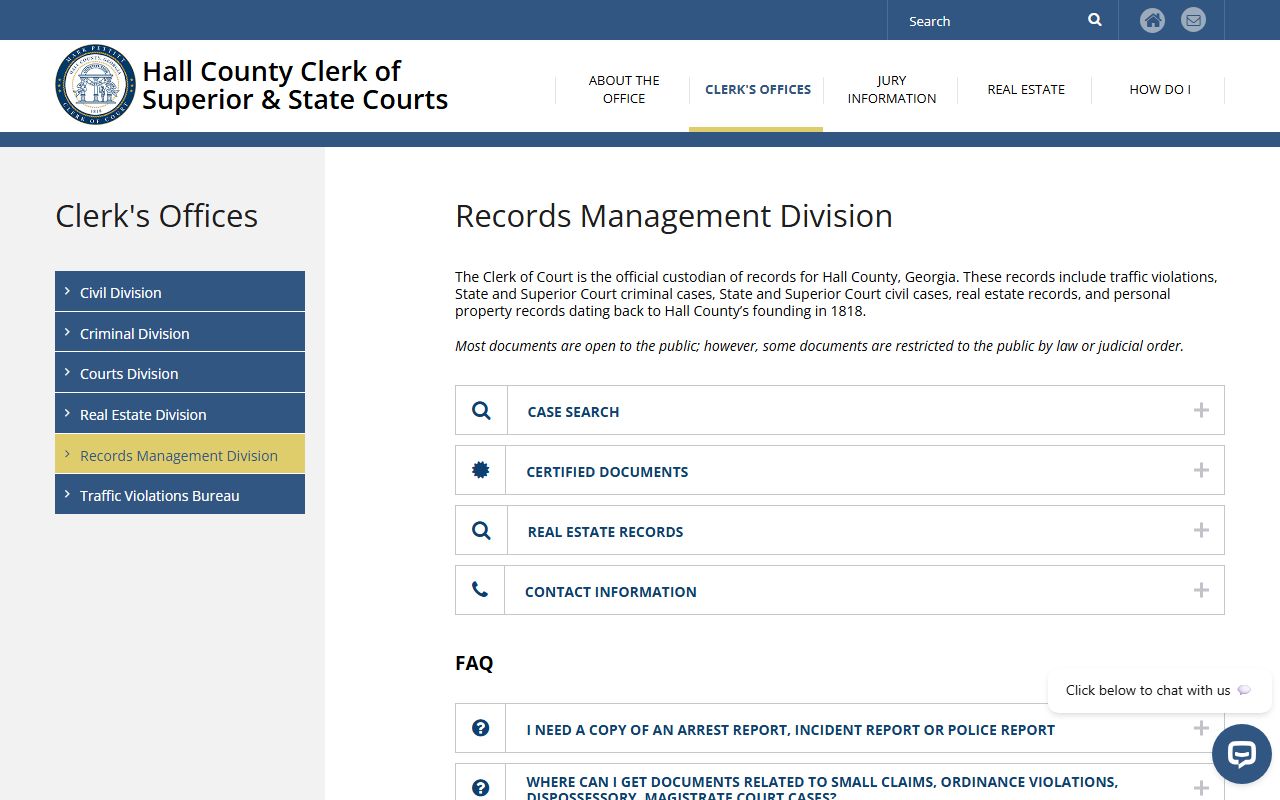Click the Traffic Violations Bureau chevron arrow

(x=67, y=494)
